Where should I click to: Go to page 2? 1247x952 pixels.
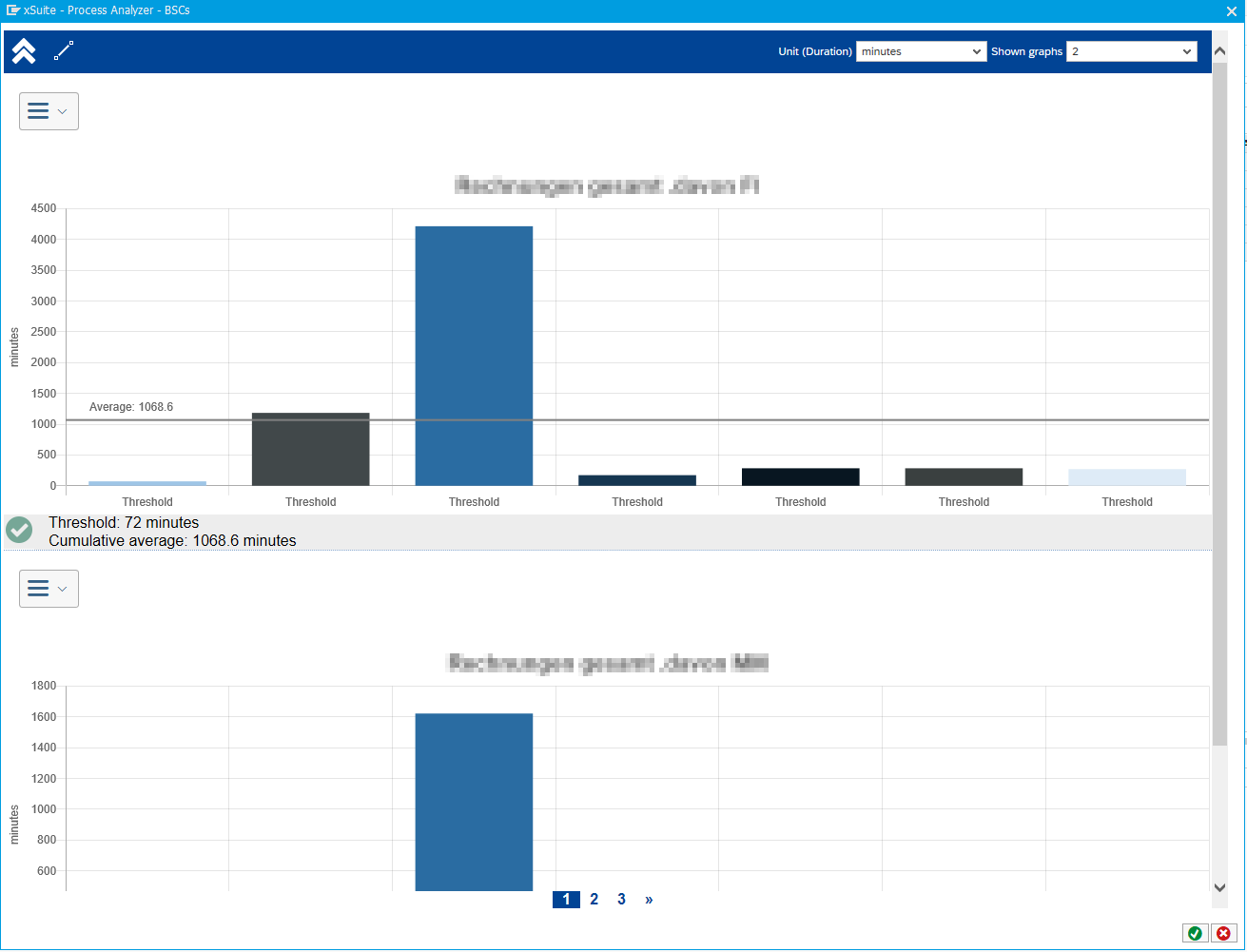pos(594,900)
